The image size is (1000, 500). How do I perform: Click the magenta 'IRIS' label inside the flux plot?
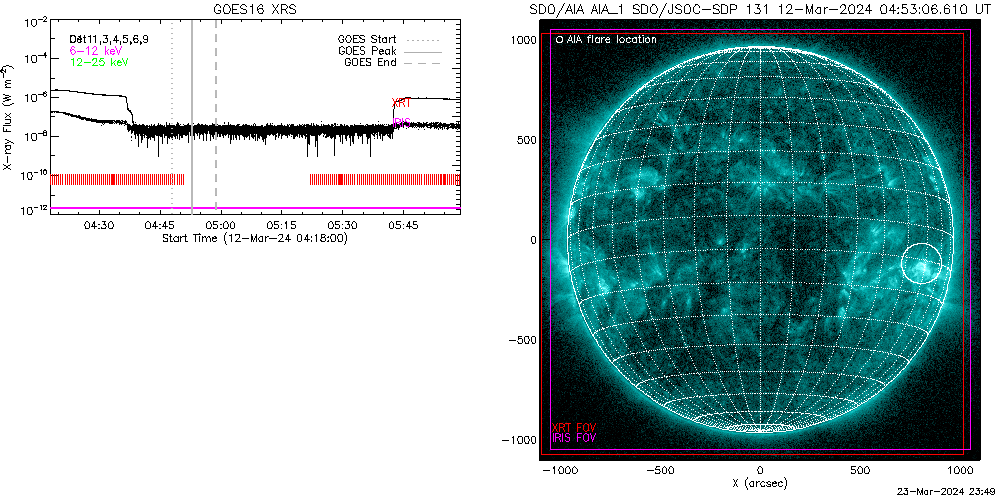(x=401, y=122)
